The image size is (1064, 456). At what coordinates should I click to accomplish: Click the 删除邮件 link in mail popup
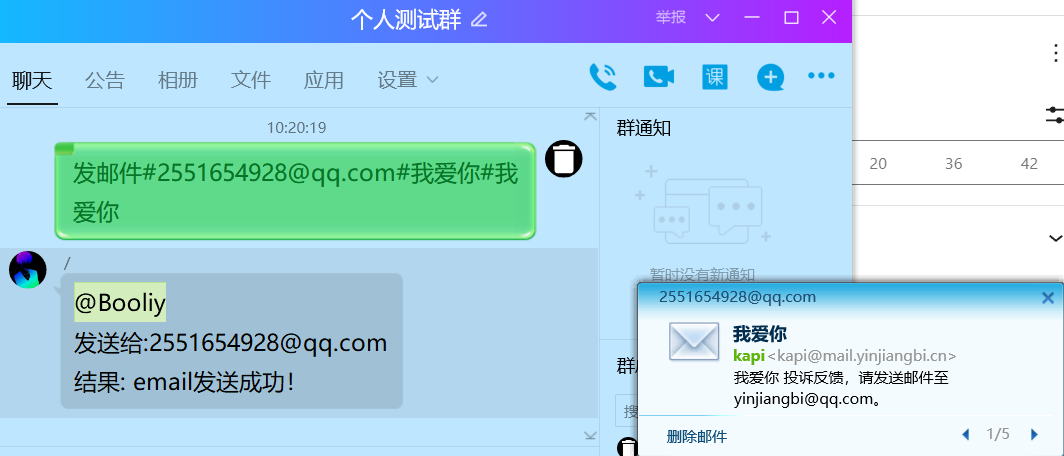pyautogui.click(x=697, y=435)
